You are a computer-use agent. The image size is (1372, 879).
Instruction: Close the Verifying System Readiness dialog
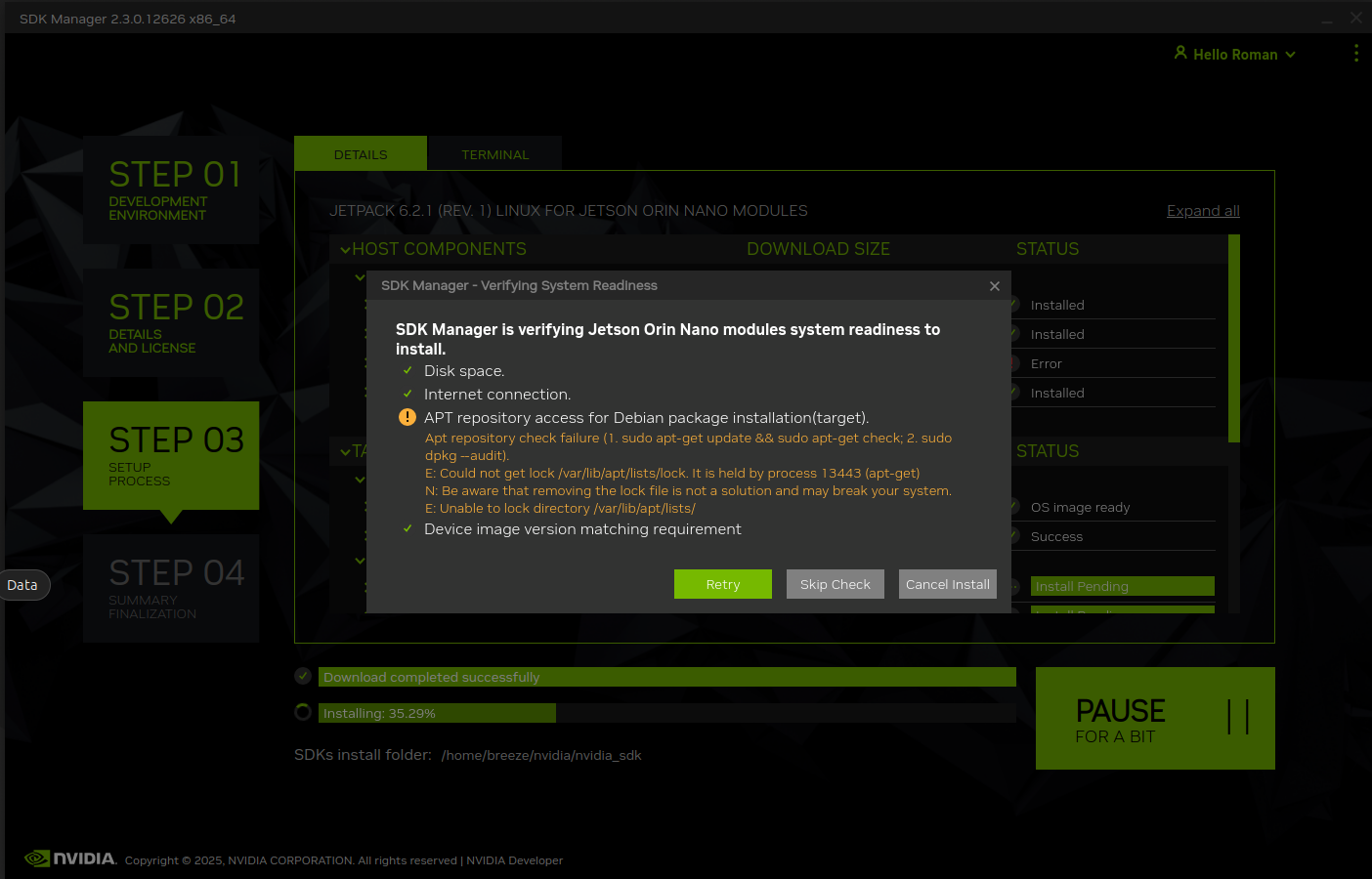994,286
